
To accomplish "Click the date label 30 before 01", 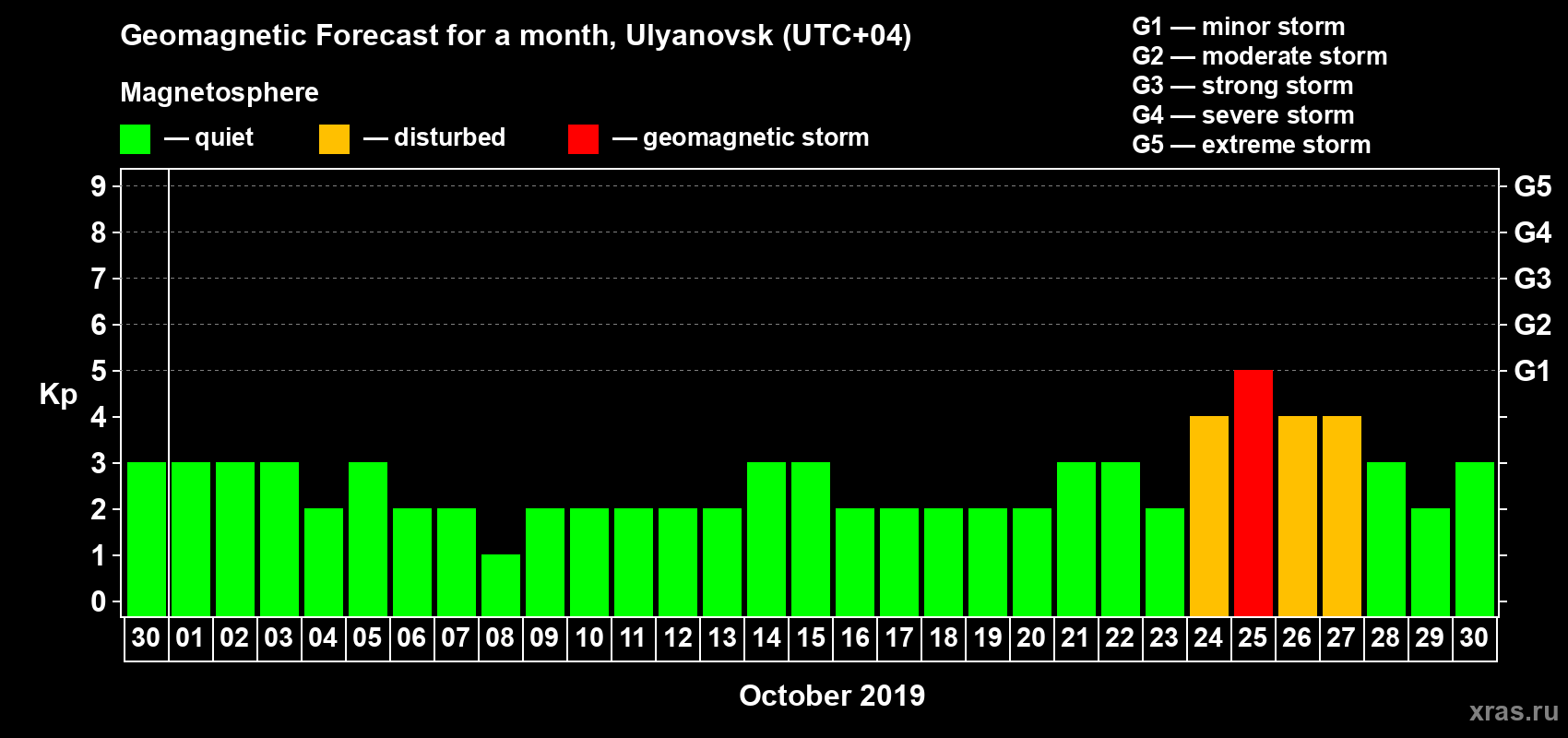I will [x=146, y=638].
